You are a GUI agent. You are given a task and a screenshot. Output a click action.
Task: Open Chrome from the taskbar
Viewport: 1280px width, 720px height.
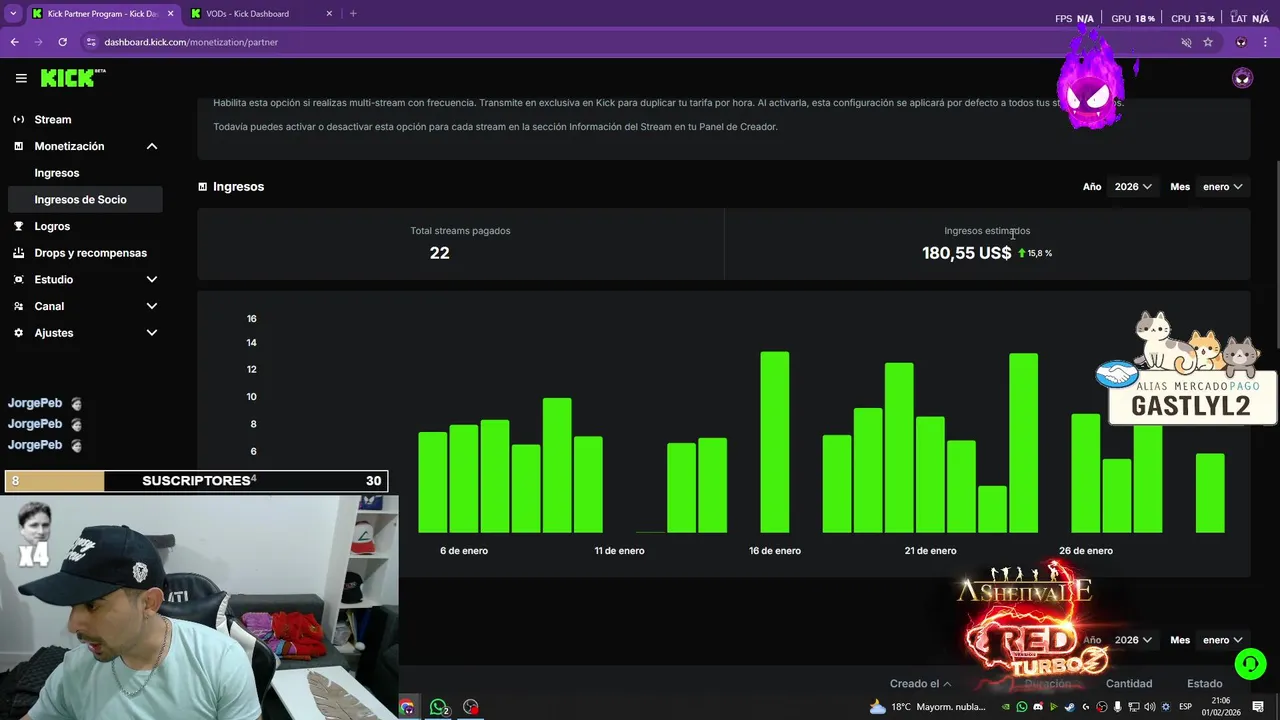pos(407,707)
